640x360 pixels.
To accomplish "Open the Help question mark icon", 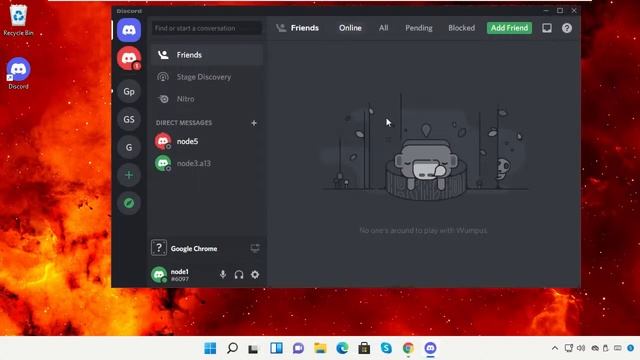I will click(x=567, y=28).
